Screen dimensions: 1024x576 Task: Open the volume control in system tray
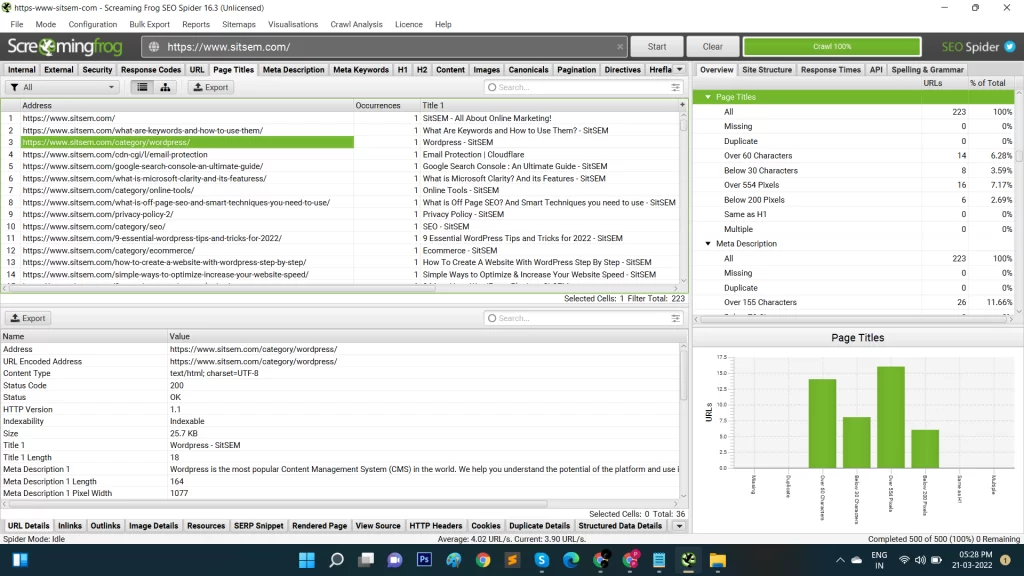point(920,560)
